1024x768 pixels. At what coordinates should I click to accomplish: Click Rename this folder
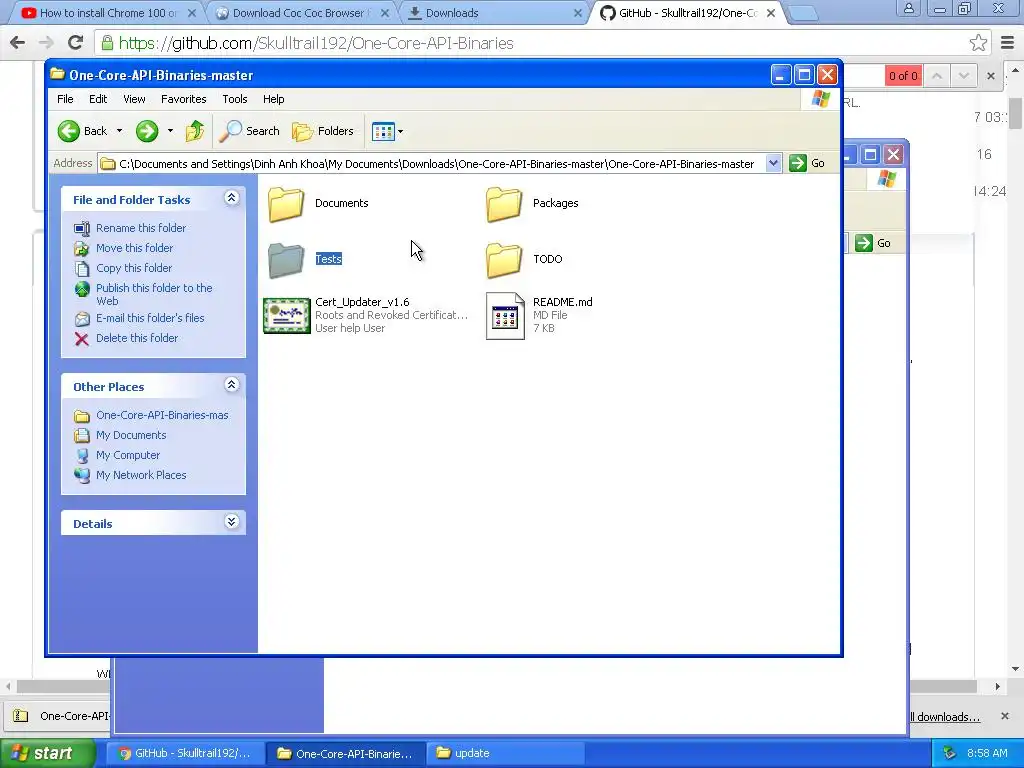(x=140, y=228)
